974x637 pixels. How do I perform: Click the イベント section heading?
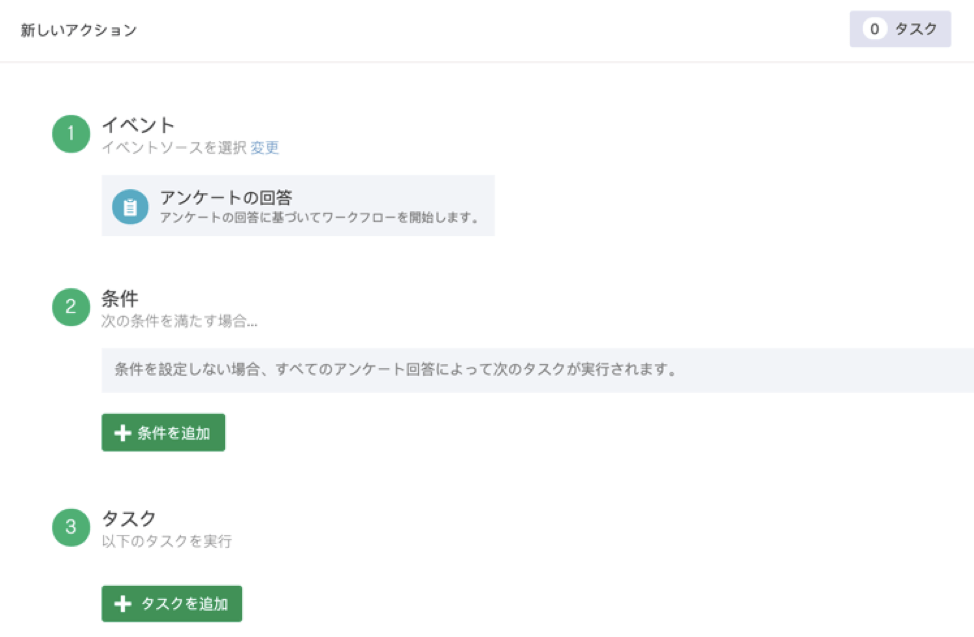pos(138,125)
